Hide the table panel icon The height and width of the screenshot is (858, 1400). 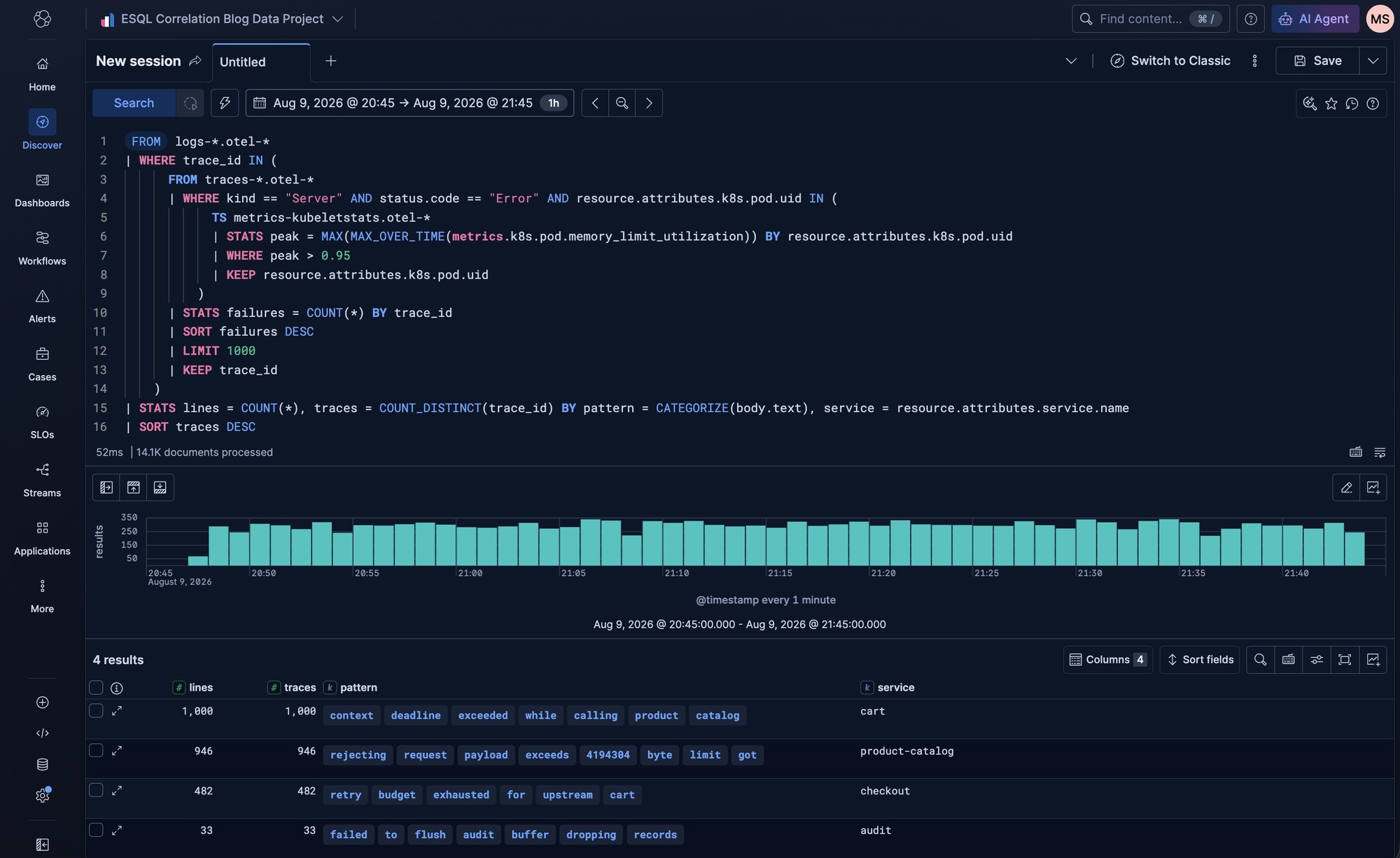160,487
